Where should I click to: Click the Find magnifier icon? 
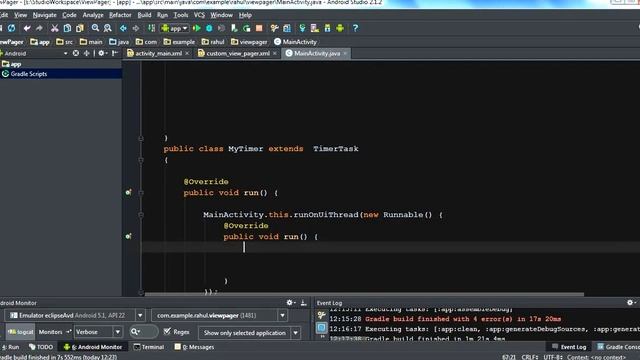pos(95,28)
